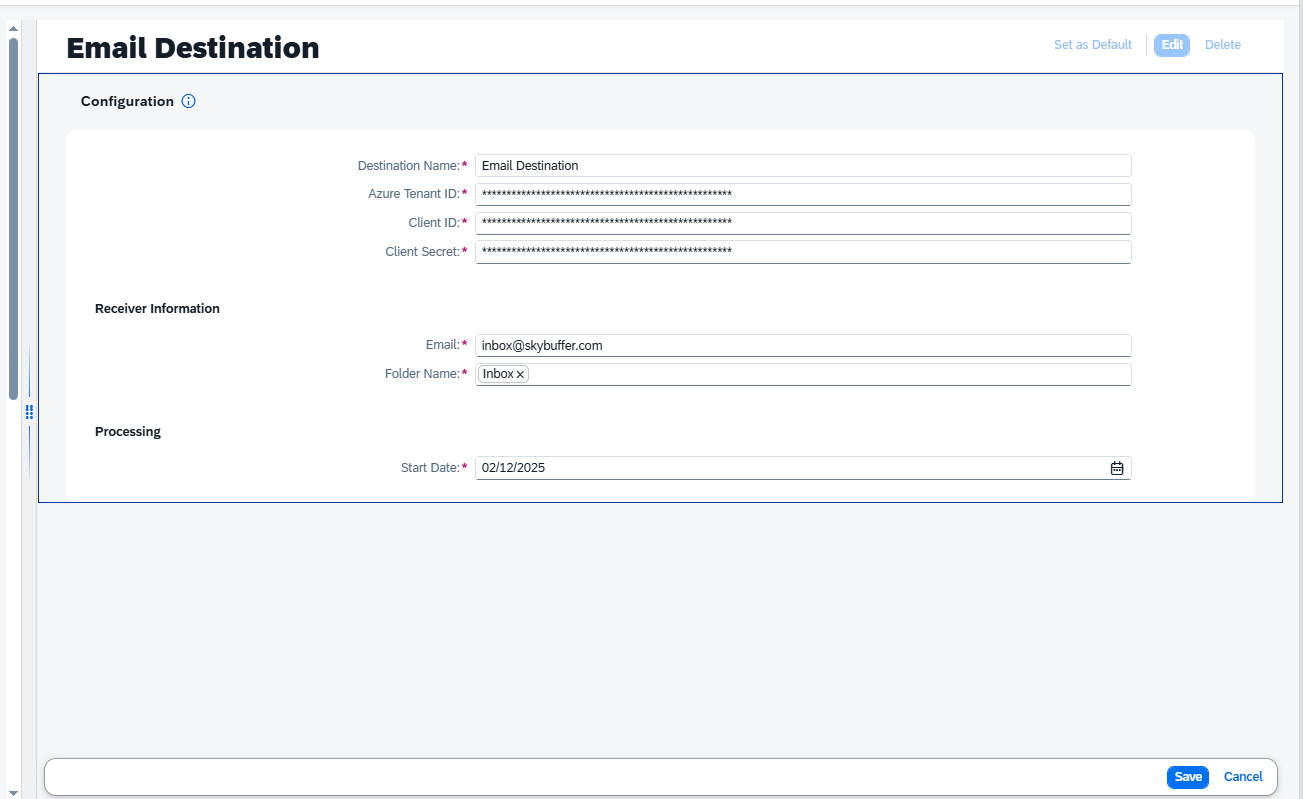Click the receiver Email field
Screen dimensions: 1303x799
click(802, 346)
